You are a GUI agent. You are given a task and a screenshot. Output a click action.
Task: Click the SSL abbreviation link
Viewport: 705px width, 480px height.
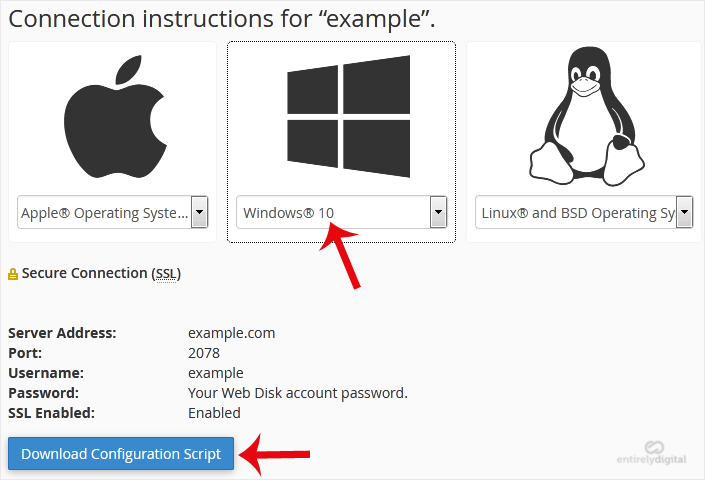pyautogui.click(x=166, y=273)
